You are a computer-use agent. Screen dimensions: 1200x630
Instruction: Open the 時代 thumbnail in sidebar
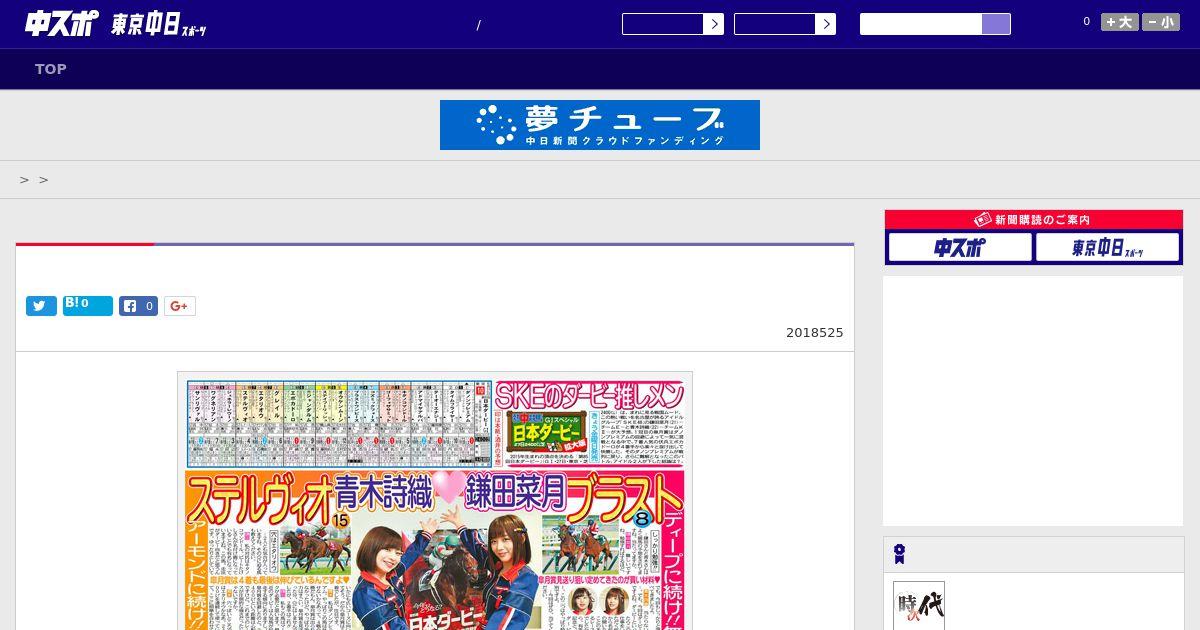(x=919, y=606)
